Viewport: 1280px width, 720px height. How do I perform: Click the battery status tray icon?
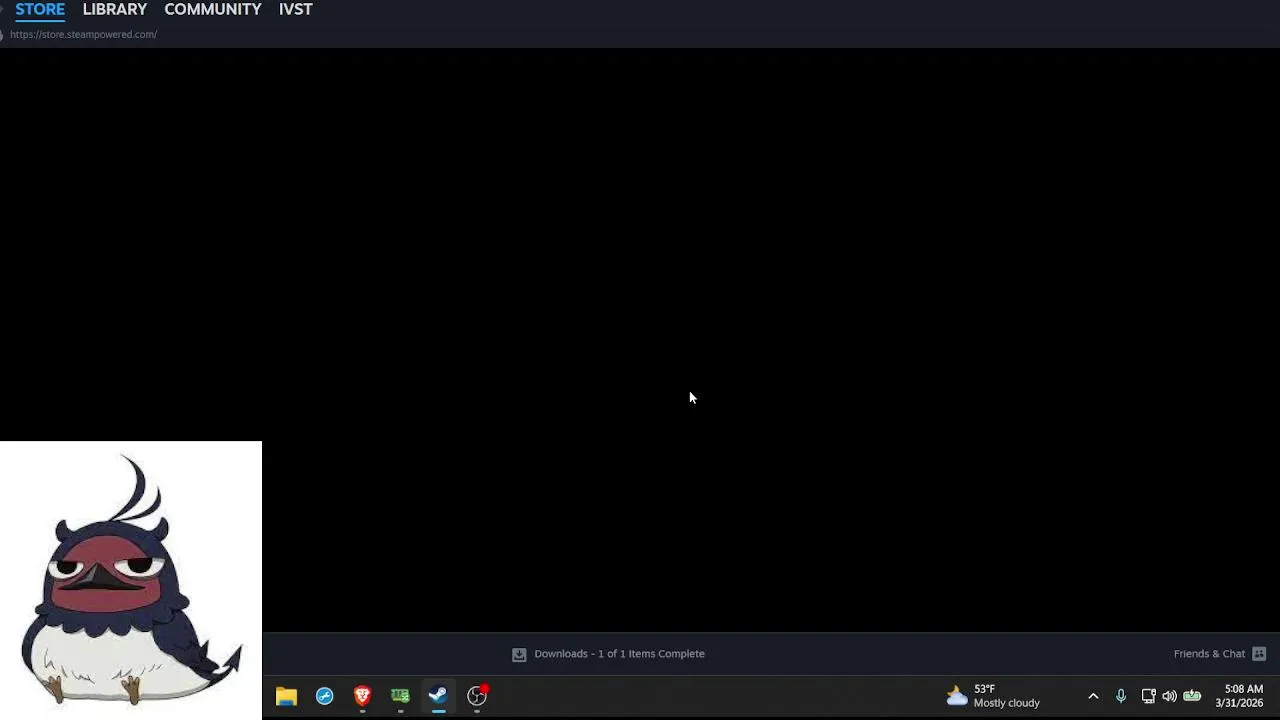[x=1192, y=696]
